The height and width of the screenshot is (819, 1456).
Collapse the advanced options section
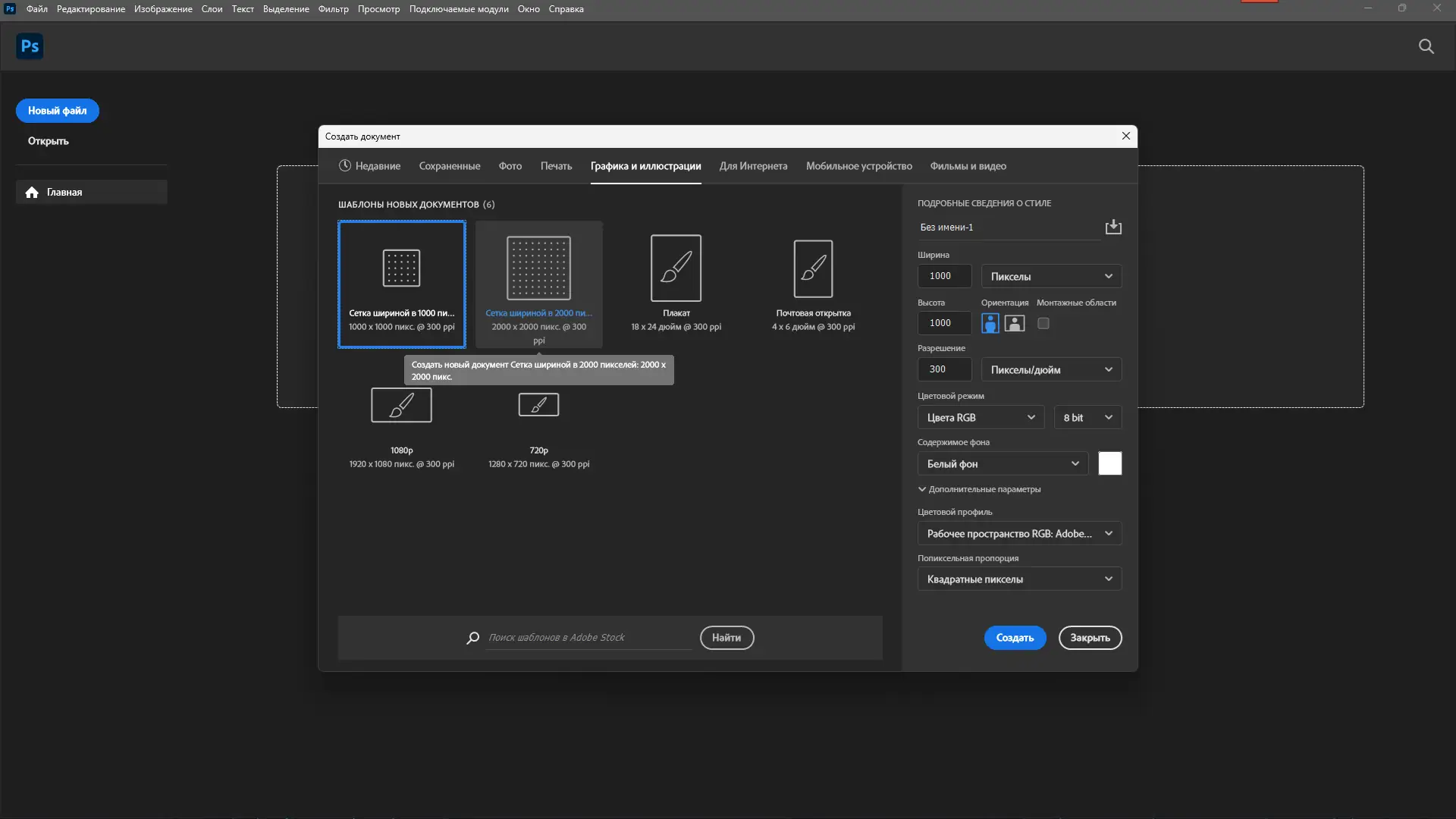922,489
